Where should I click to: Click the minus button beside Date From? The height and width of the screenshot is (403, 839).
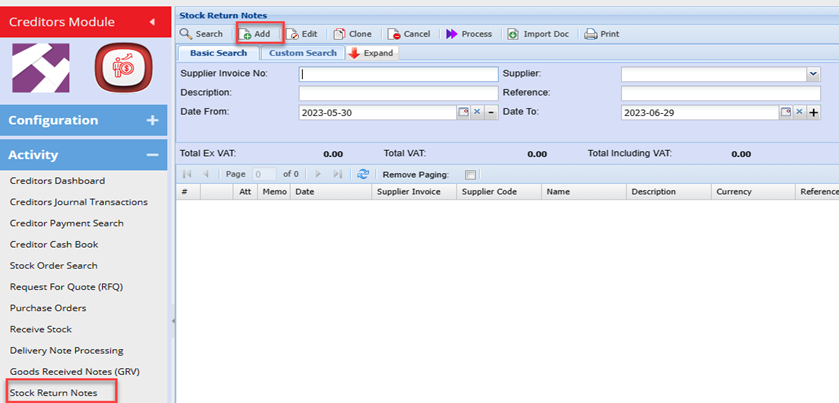tap(491, 112)
